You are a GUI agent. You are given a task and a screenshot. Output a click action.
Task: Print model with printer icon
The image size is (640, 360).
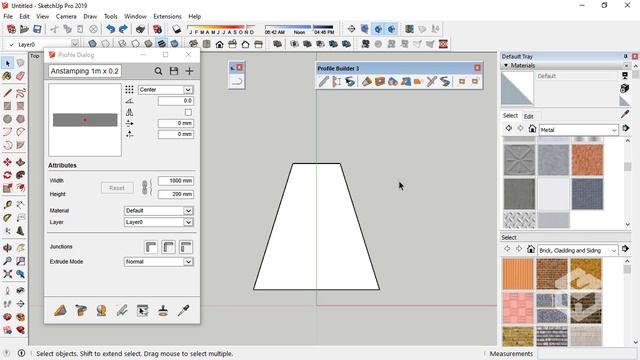point(140,29)
